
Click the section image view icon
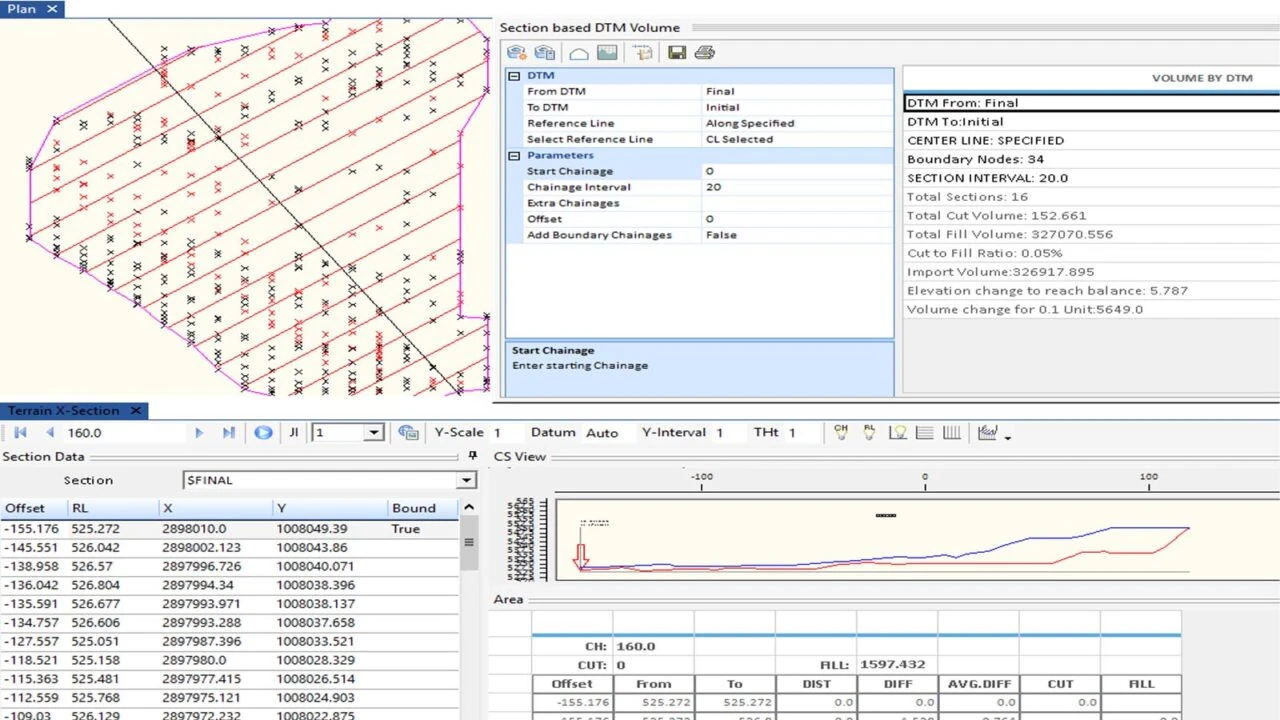pos(606,53)
